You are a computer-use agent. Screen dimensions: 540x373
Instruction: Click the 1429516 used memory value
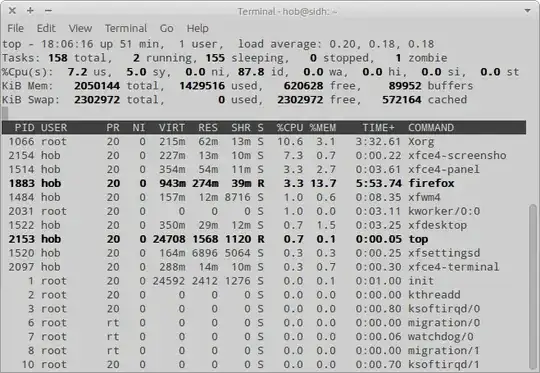pyautogui.click(x=202, y=86)
